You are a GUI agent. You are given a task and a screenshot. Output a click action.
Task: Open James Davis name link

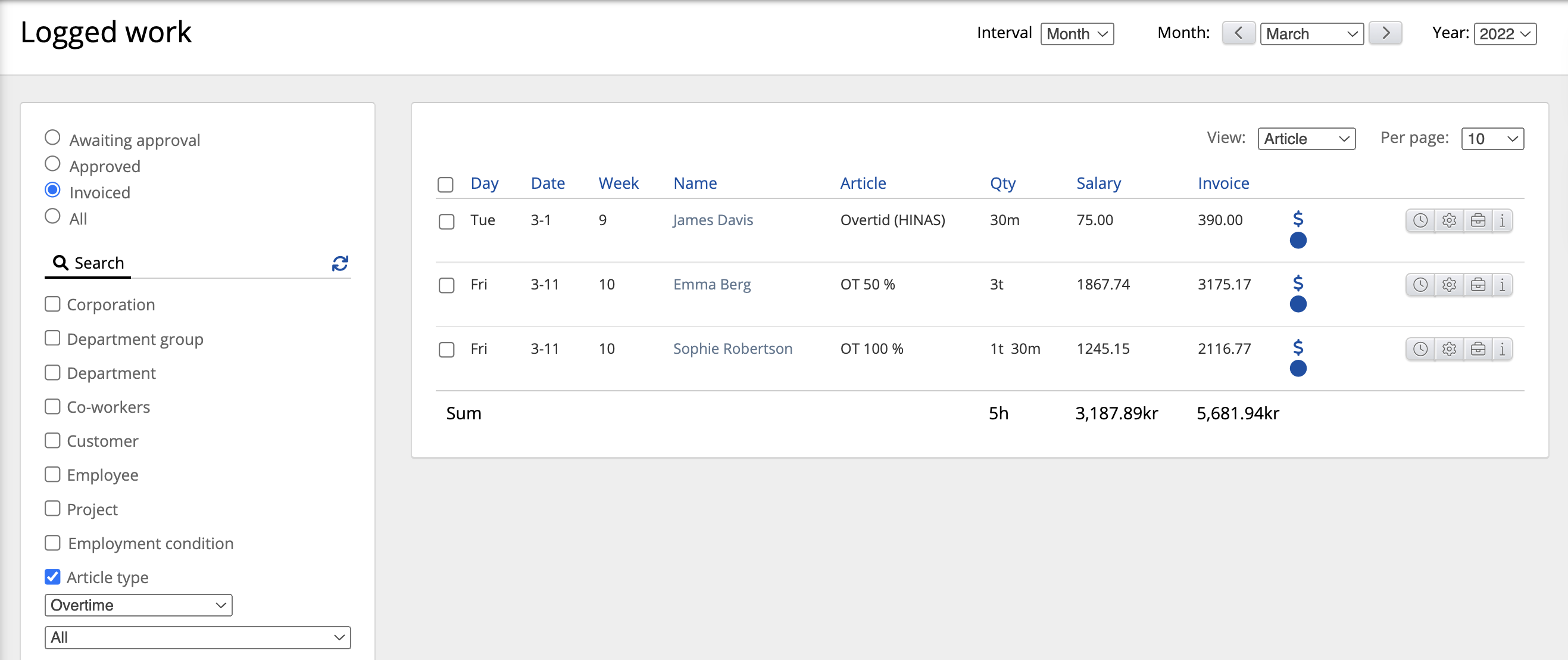pos(713,220)
